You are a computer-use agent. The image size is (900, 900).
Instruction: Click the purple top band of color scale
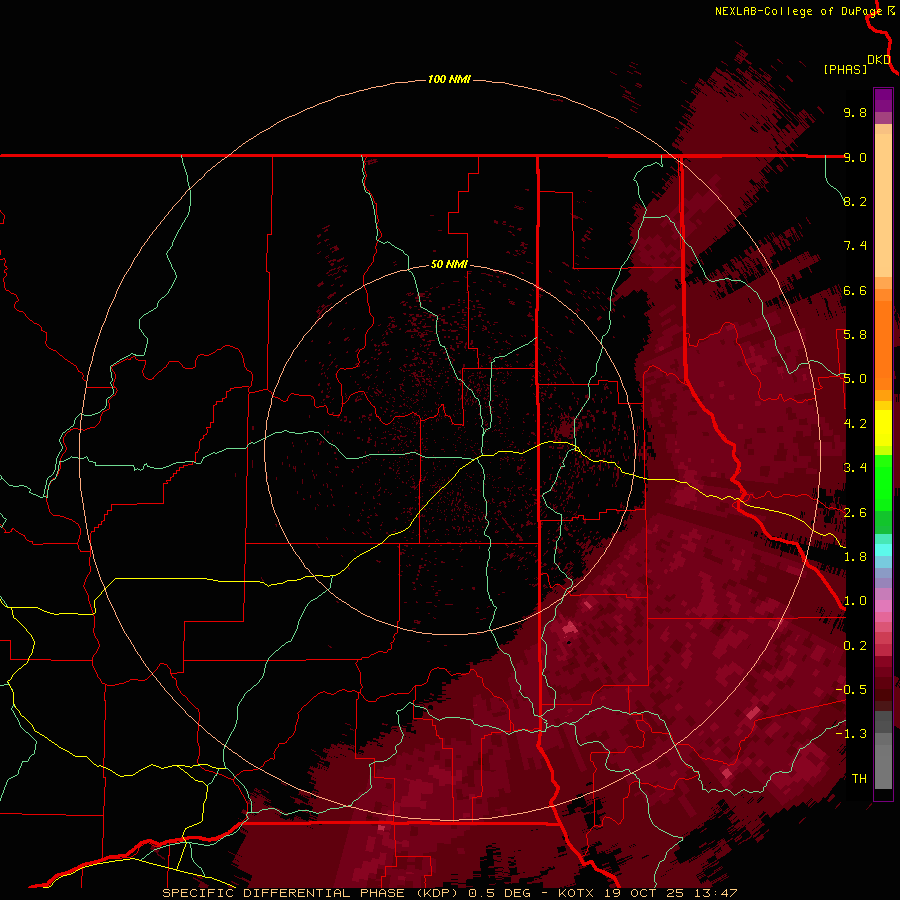tap(883, 100)
